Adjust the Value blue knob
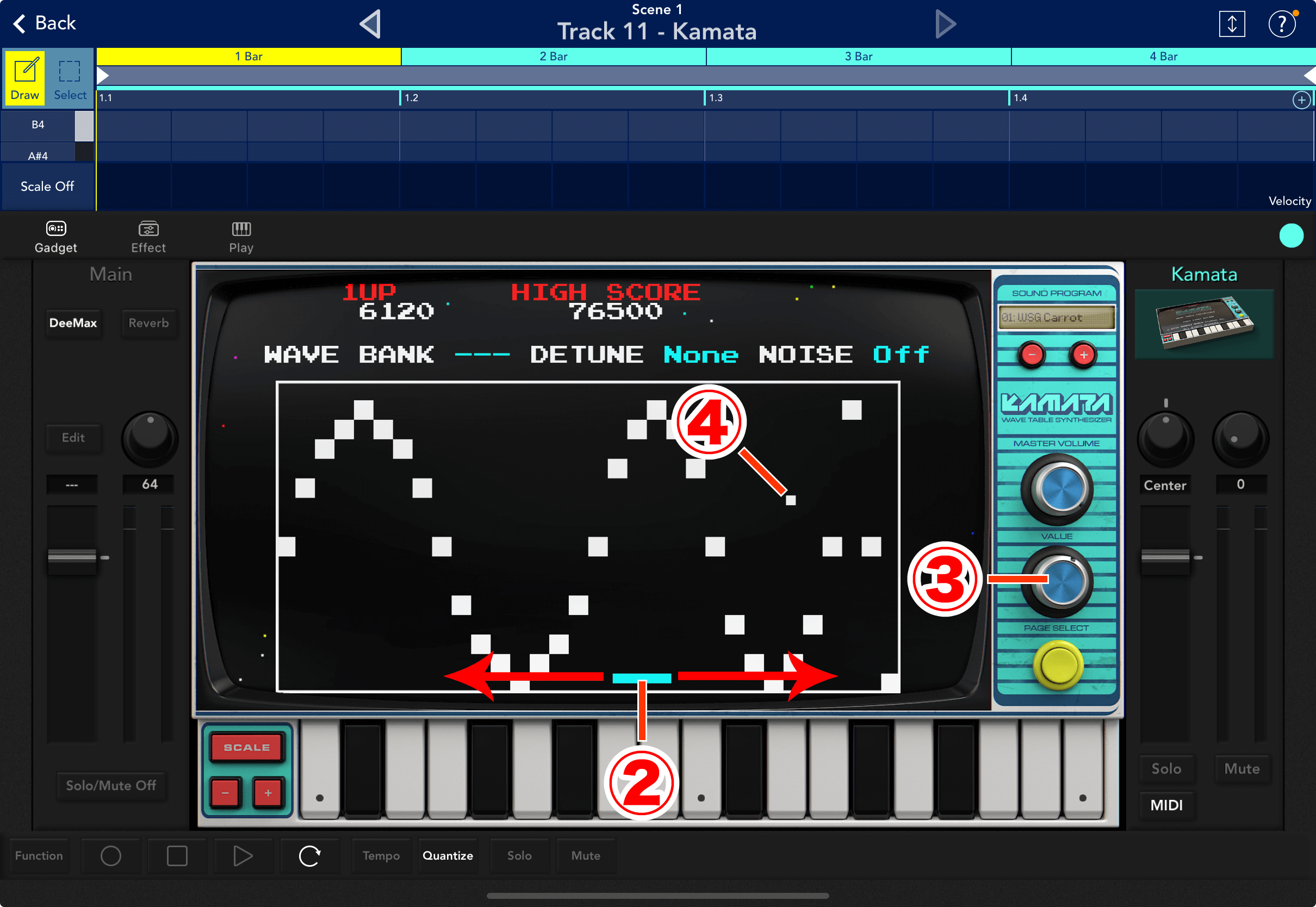1316x907 pixels. coord(1058,581)
